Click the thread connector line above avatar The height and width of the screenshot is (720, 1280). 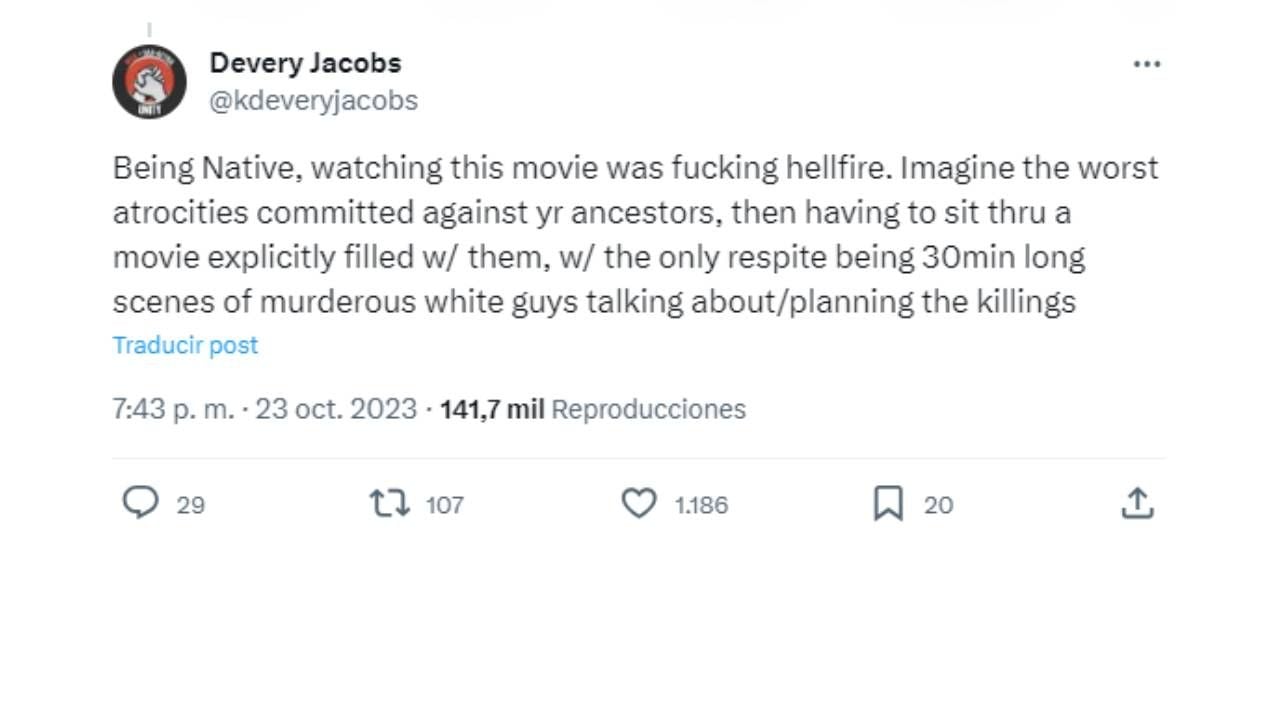[x=150, y=30]
